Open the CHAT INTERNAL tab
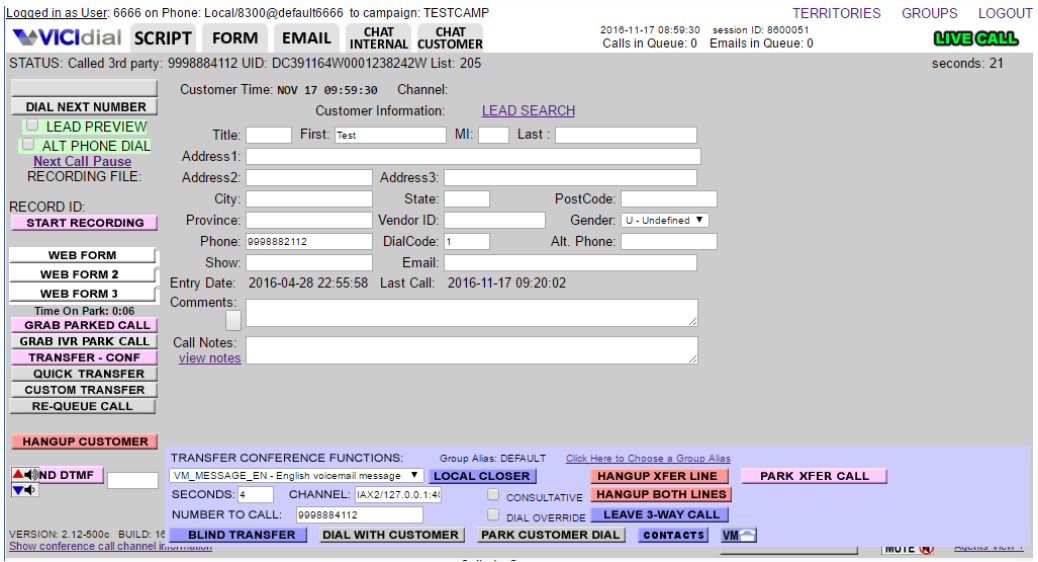The height and width of the screenshot is (562, 1038). coord(378,39)
